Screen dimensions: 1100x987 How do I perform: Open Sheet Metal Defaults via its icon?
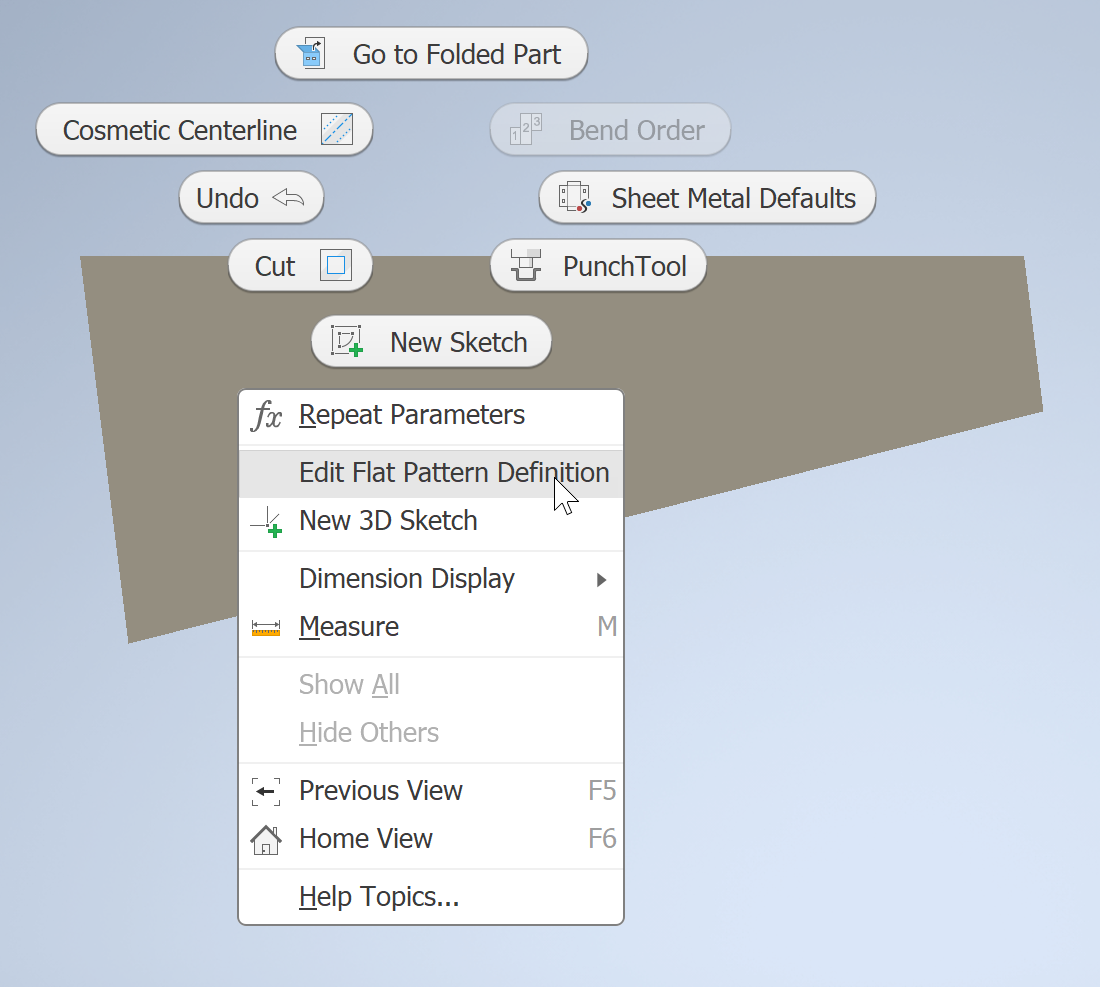[573, 198]
